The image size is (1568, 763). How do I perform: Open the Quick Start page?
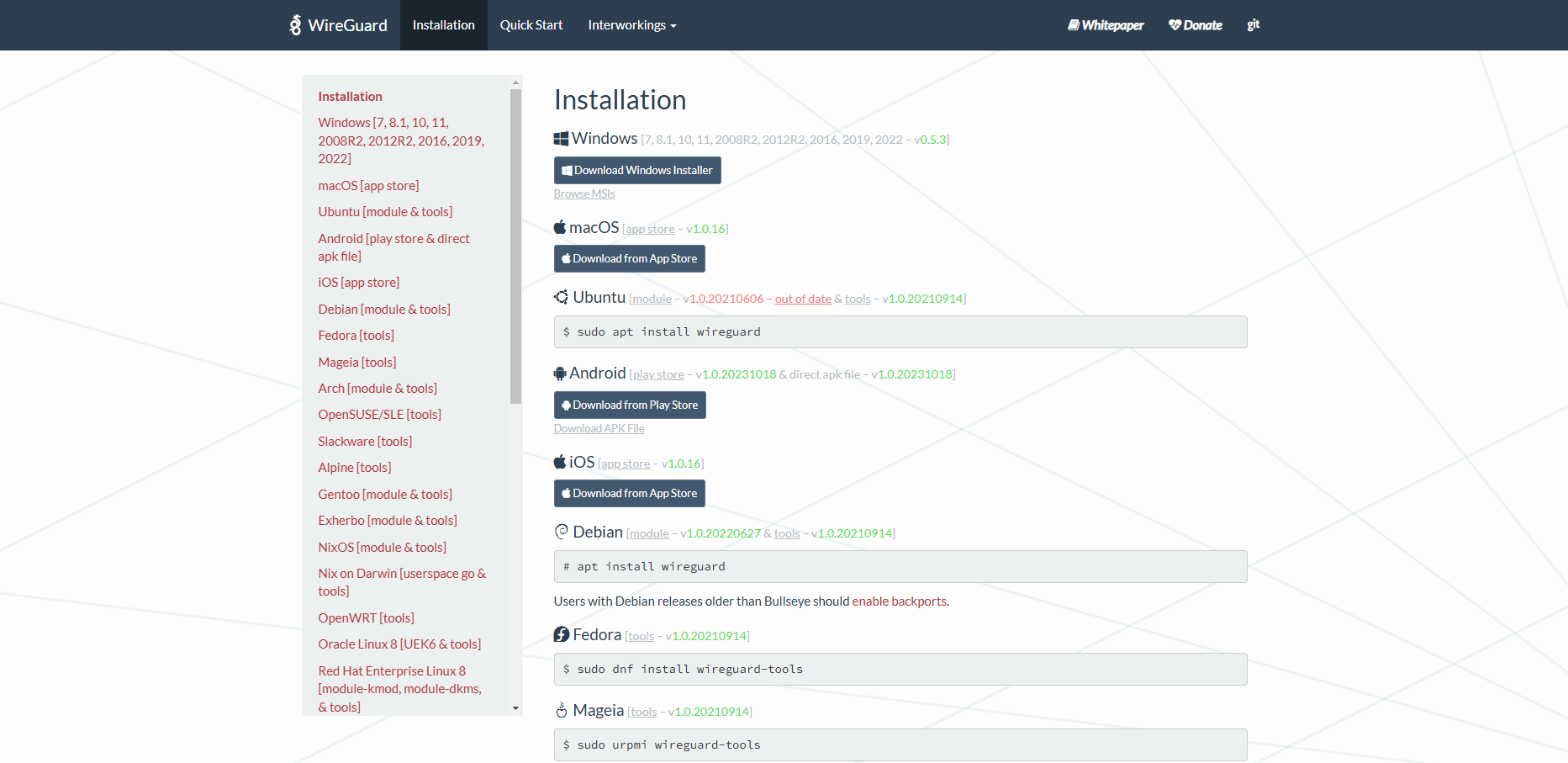pyautogui.click(x=531, y=25)
